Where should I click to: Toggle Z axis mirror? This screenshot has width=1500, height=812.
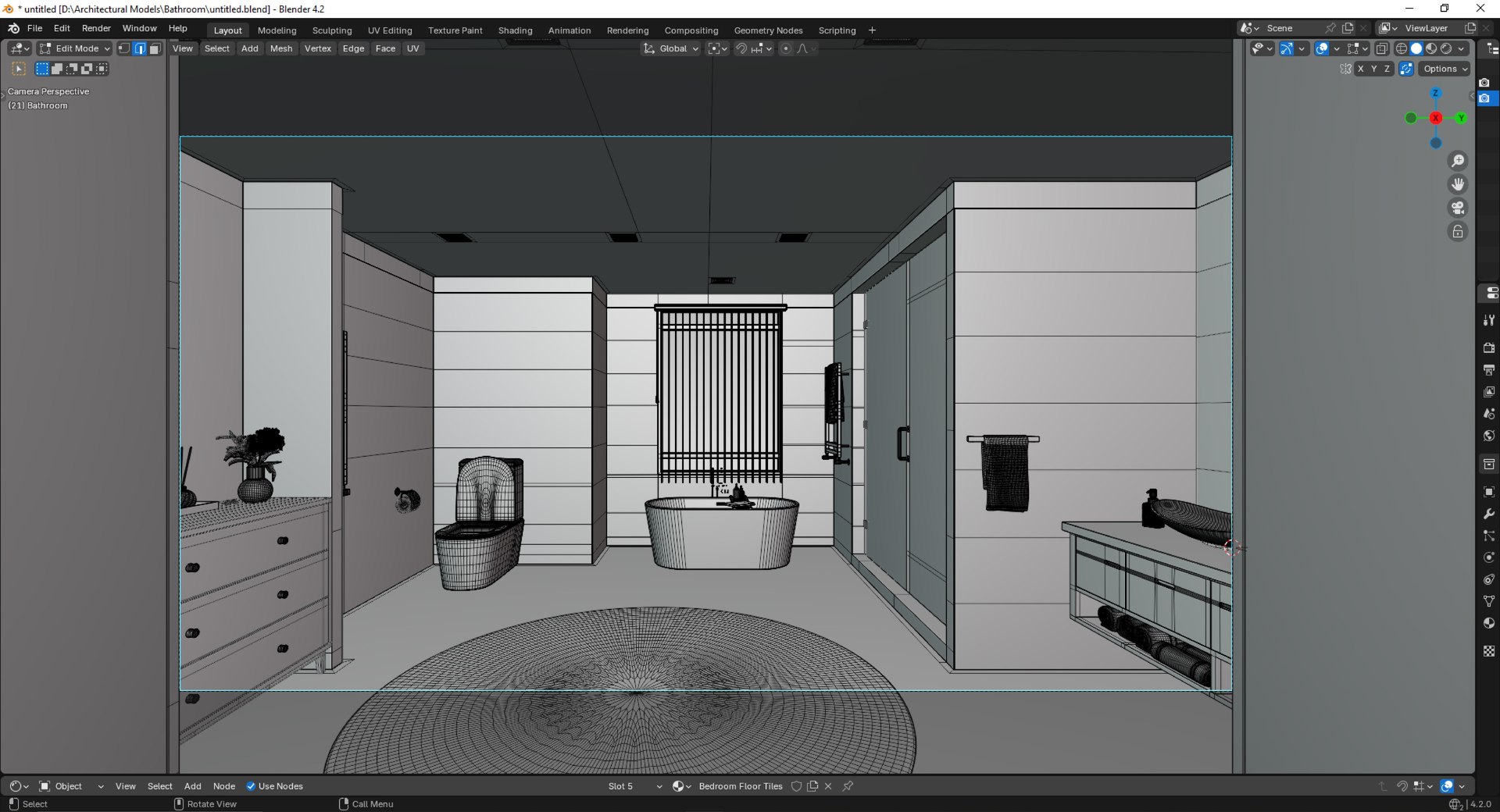[x=1387, y=69]
